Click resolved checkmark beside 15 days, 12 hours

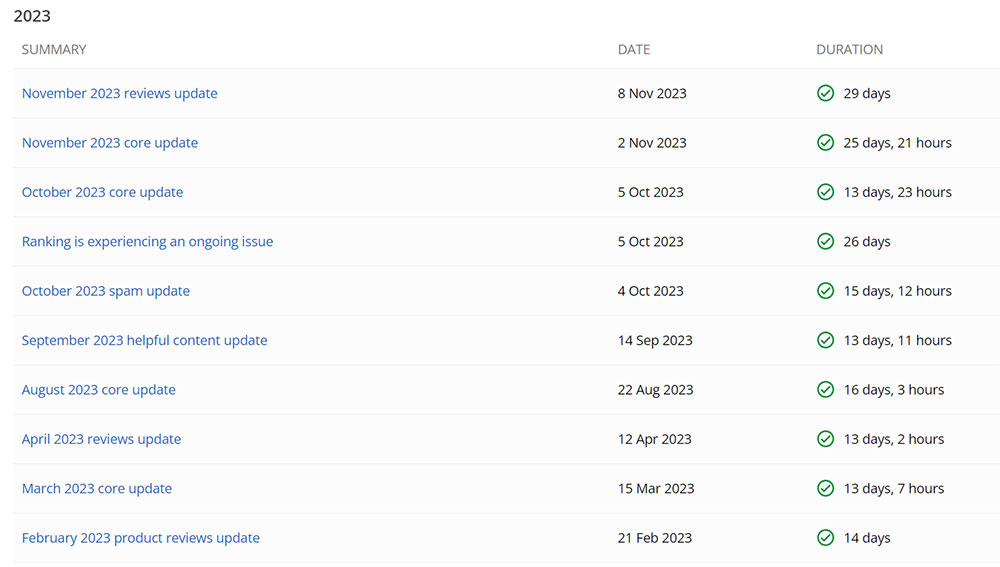[825, 291]
